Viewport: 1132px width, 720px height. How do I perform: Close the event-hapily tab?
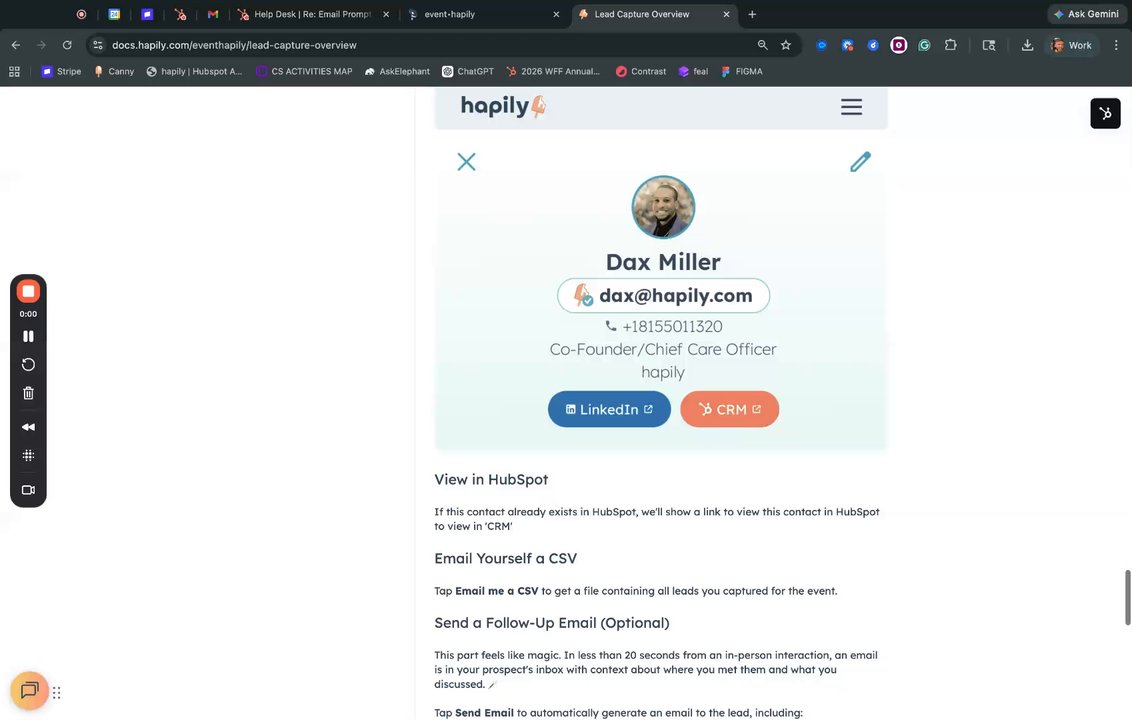tap(556, 14)
